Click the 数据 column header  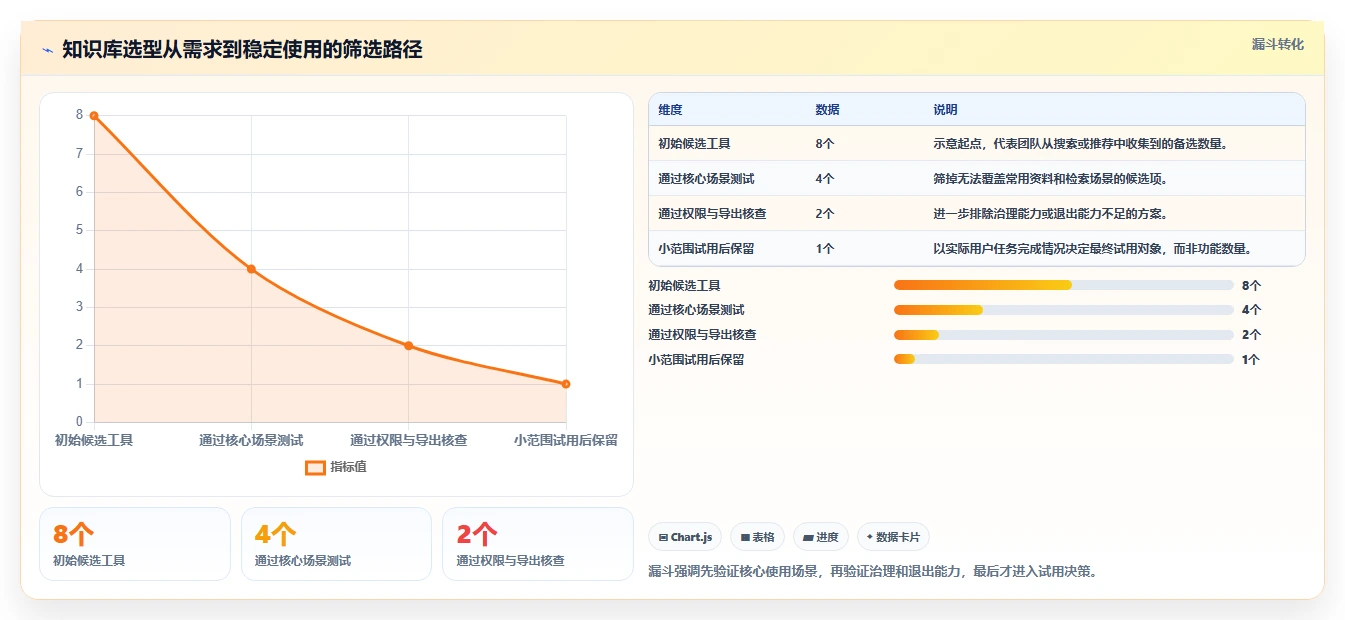click(x=828, y=110)
